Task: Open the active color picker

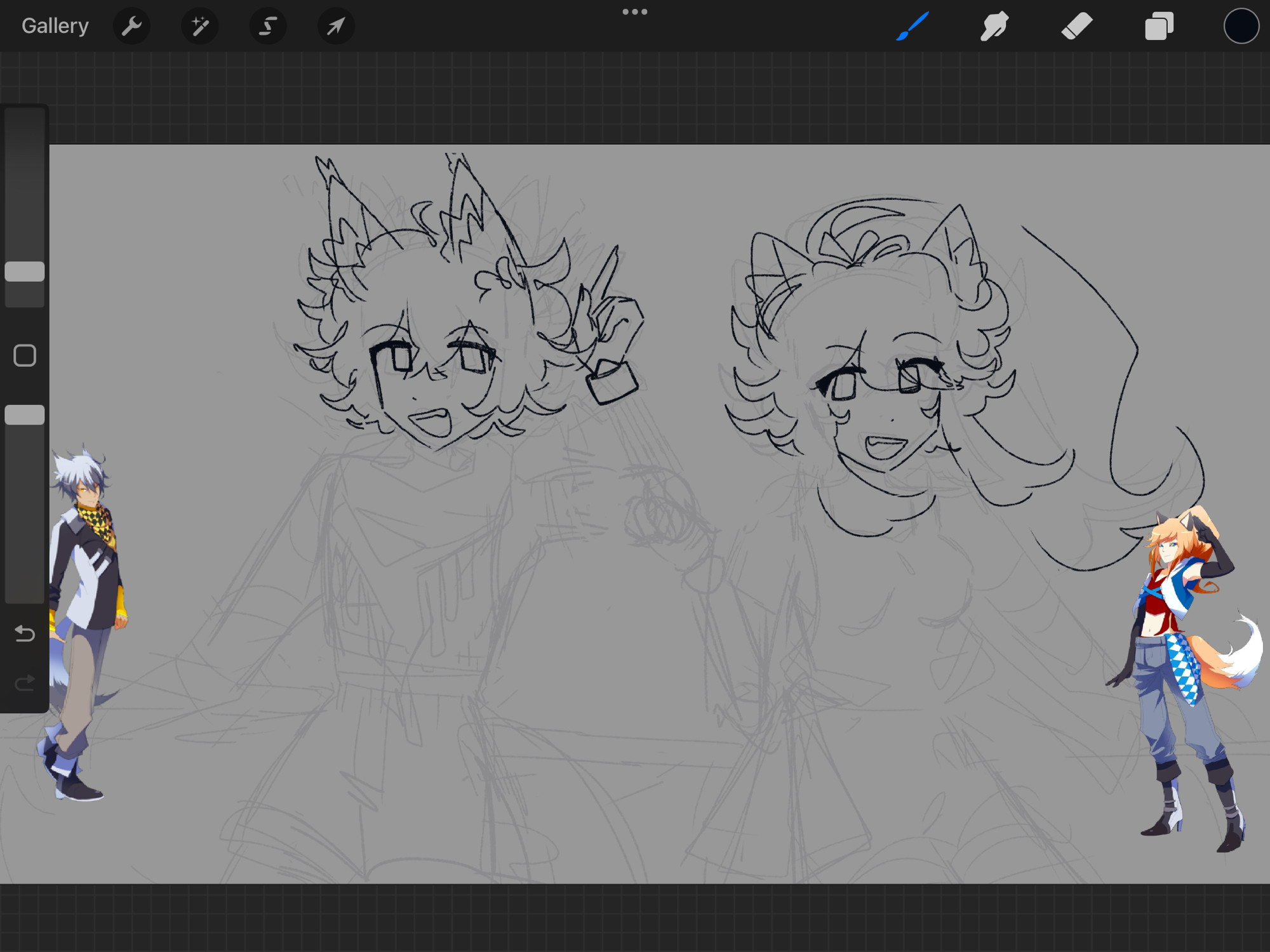Action: coord(1241,26)
